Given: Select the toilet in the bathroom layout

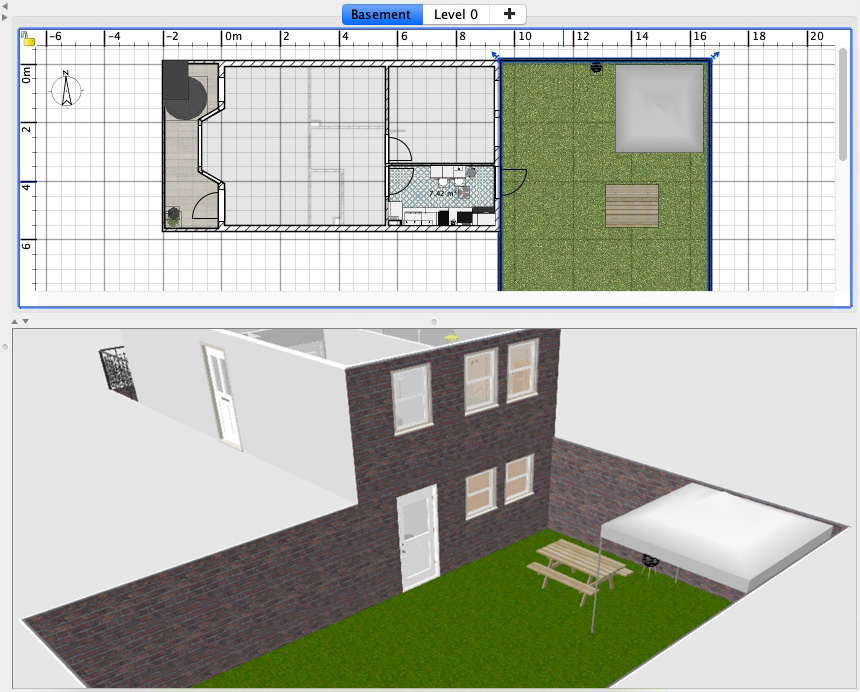Looking at the screenshot, I should click(459, 182).
